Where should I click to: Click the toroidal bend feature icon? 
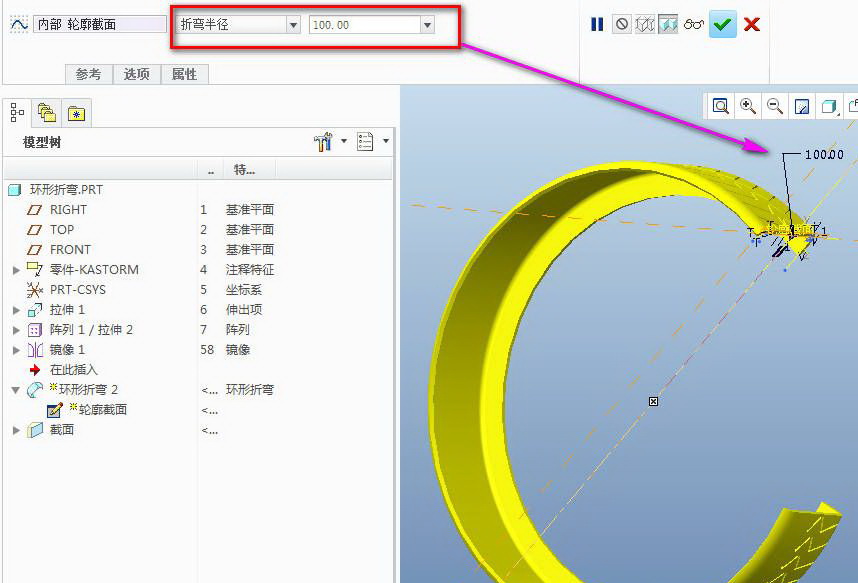pos(35,390)
